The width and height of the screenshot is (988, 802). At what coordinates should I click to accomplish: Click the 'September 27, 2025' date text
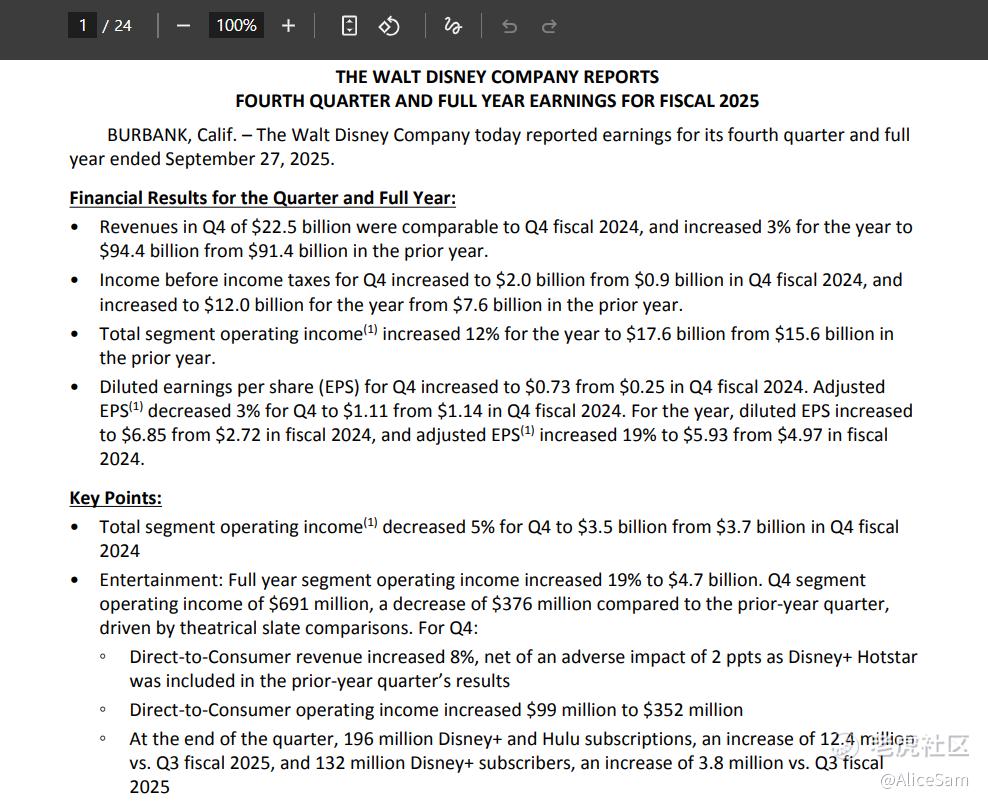pyautogui.click(x=248, y=159)
